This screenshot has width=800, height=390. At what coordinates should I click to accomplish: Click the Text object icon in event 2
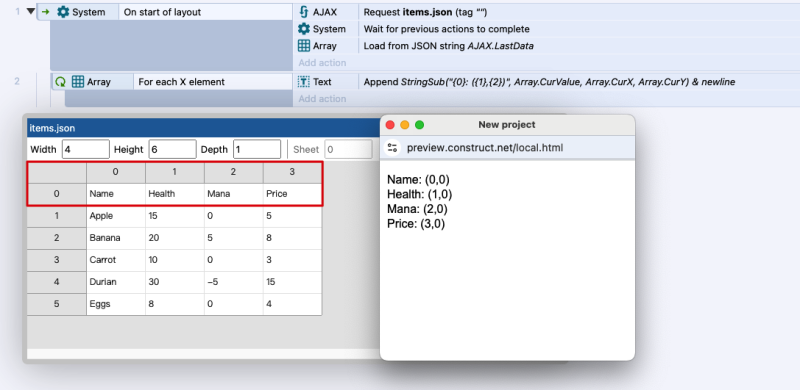pos(304,82)
